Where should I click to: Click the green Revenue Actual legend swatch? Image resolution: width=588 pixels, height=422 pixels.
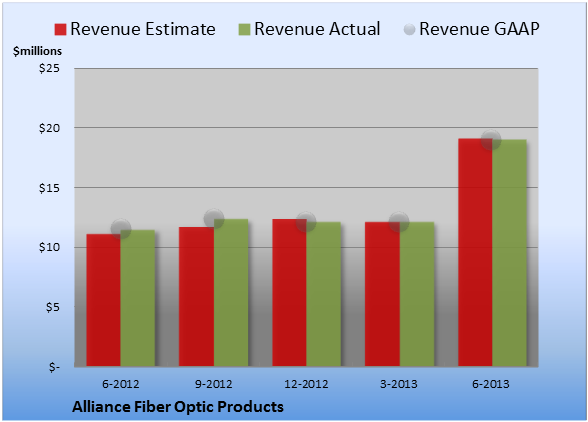tap(244, 30)
